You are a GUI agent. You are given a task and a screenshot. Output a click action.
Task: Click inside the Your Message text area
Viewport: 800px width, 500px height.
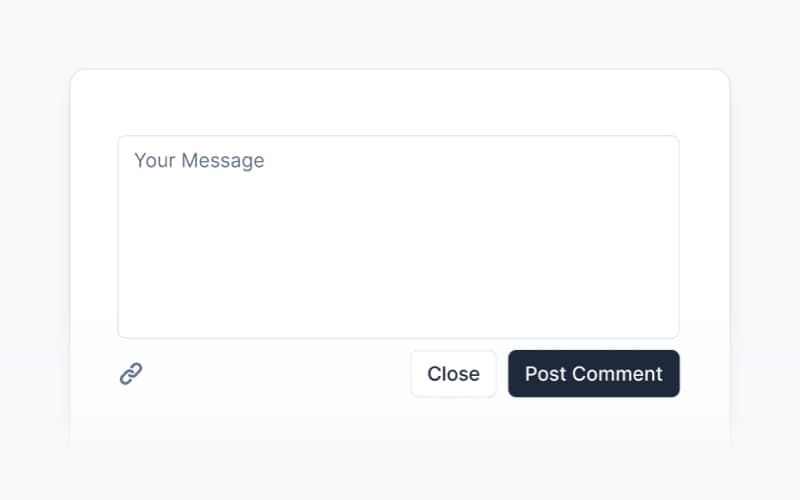click(x=398, y=237)
